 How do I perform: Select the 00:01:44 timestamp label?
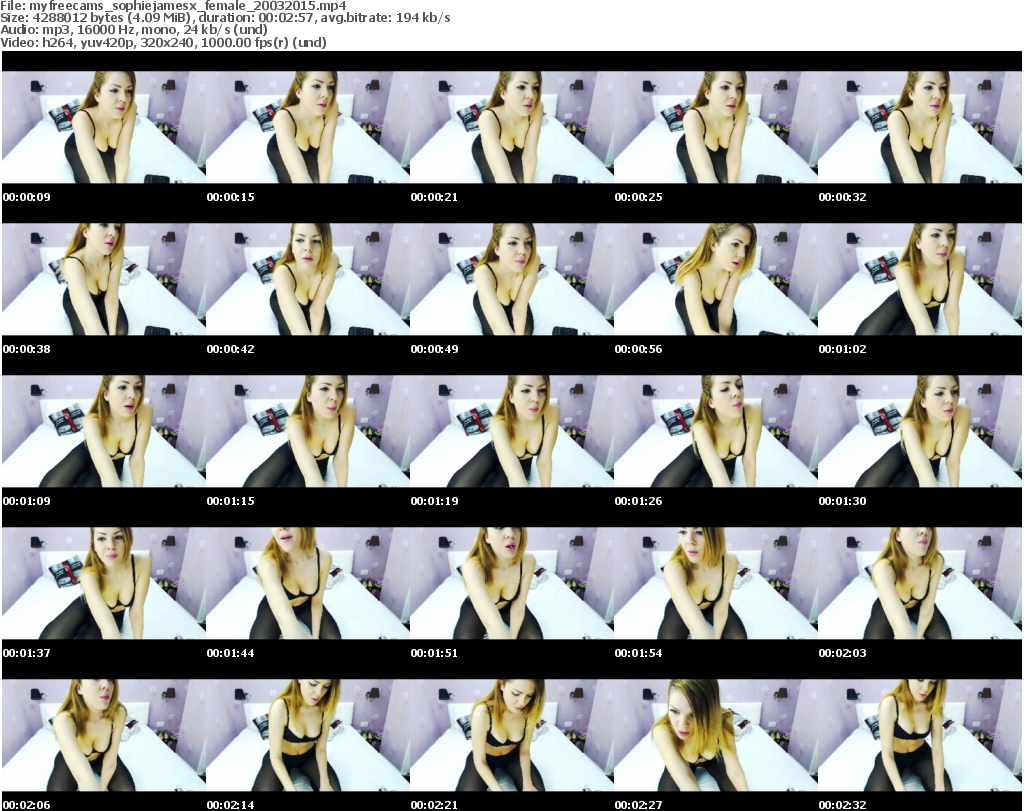[231, 653]
